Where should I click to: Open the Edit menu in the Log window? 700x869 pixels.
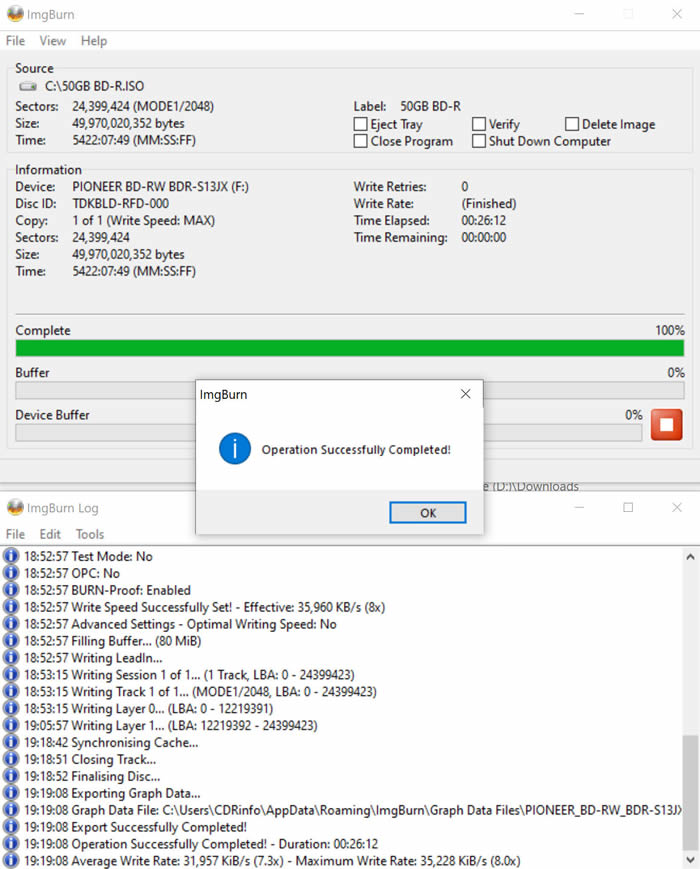(x=50, y=534)
